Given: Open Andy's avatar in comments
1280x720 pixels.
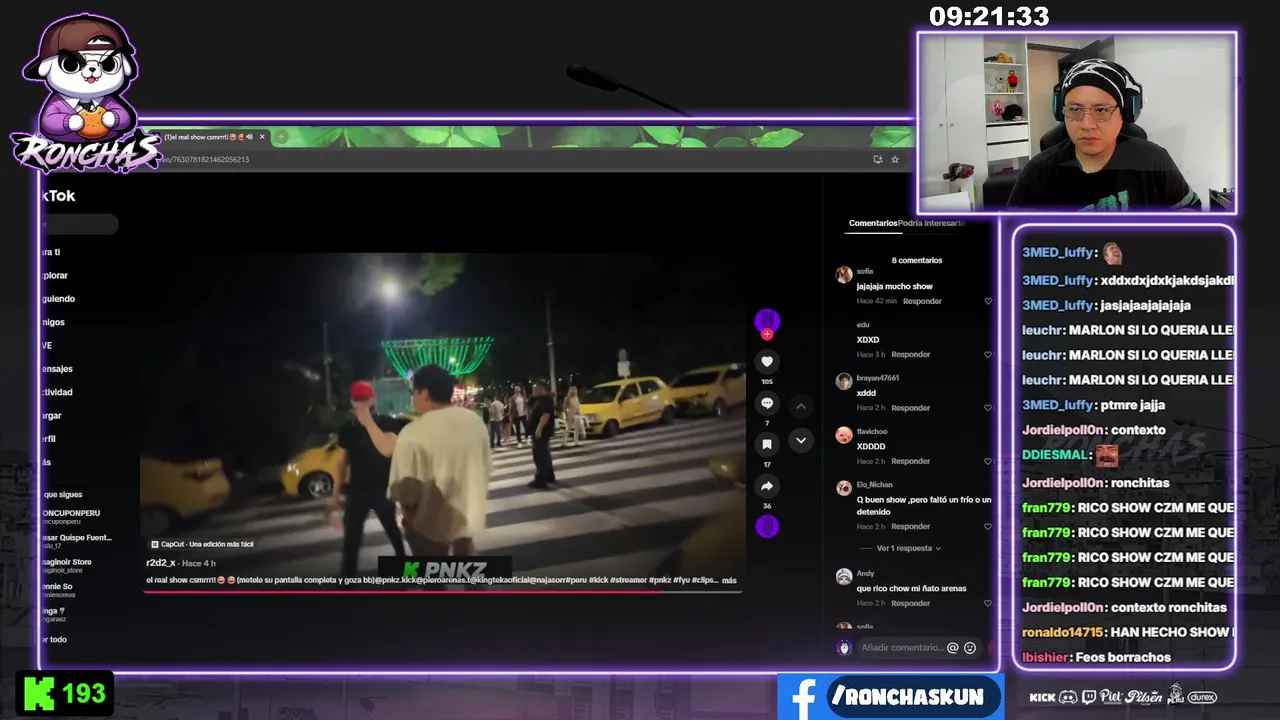Looking at the screenshot, I should (x=844, y=577).
